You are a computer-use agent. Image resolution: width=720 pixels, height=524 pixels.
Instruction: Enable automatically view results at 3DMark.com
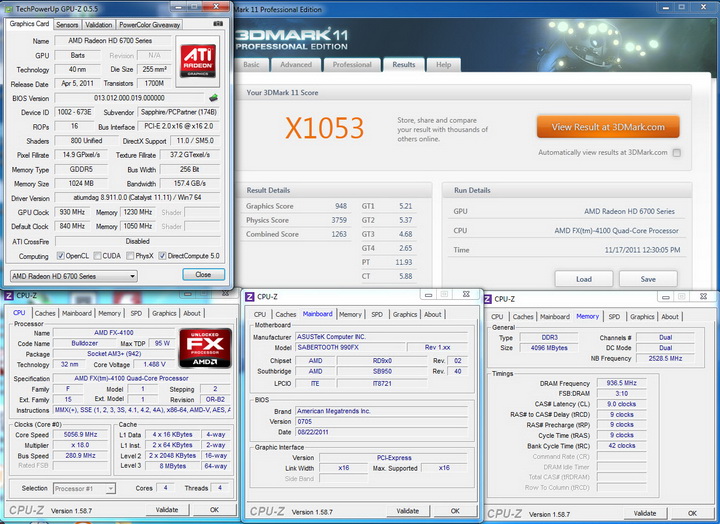(676, 153)
